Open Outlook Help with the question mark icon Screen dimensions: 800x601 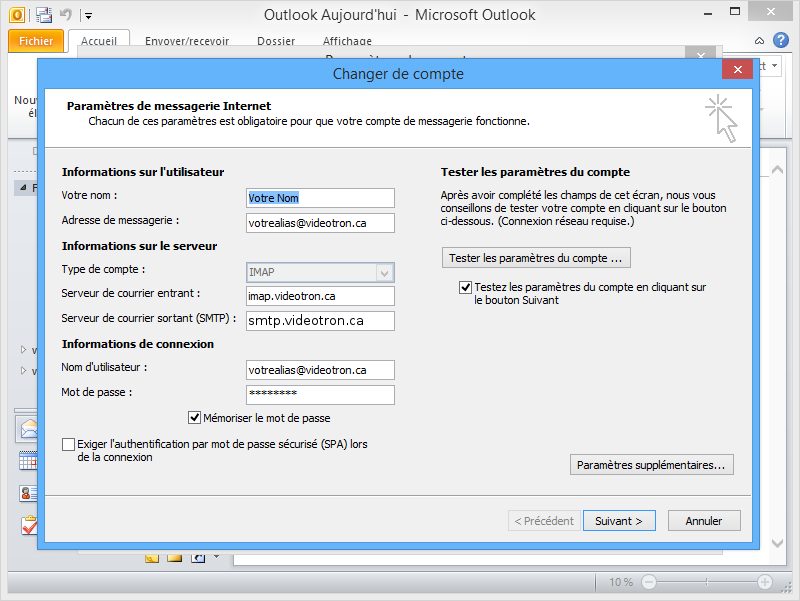tap(781, 40)
